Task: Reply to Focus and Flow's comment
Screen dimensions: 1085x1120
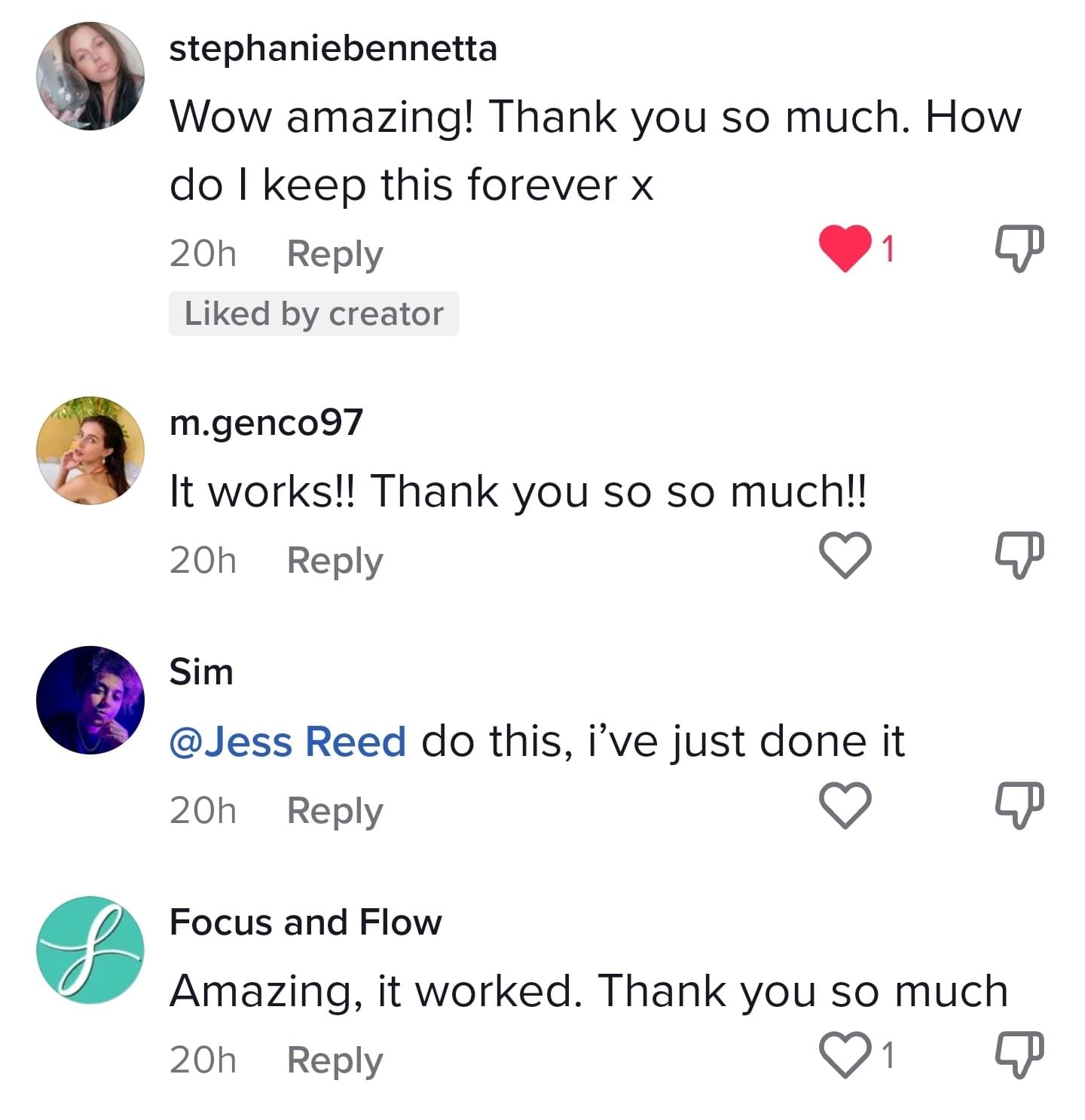Action: [335, 1060]
